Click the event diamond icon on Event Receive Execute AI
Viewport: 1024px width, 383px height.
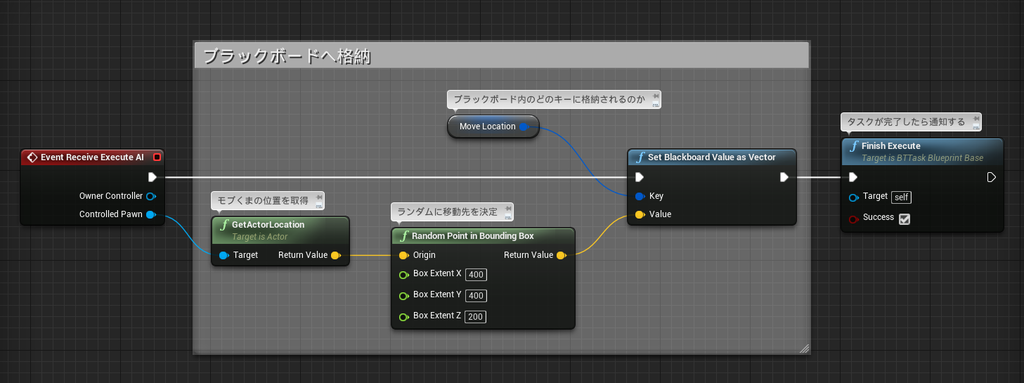click(x=31, y=157)
